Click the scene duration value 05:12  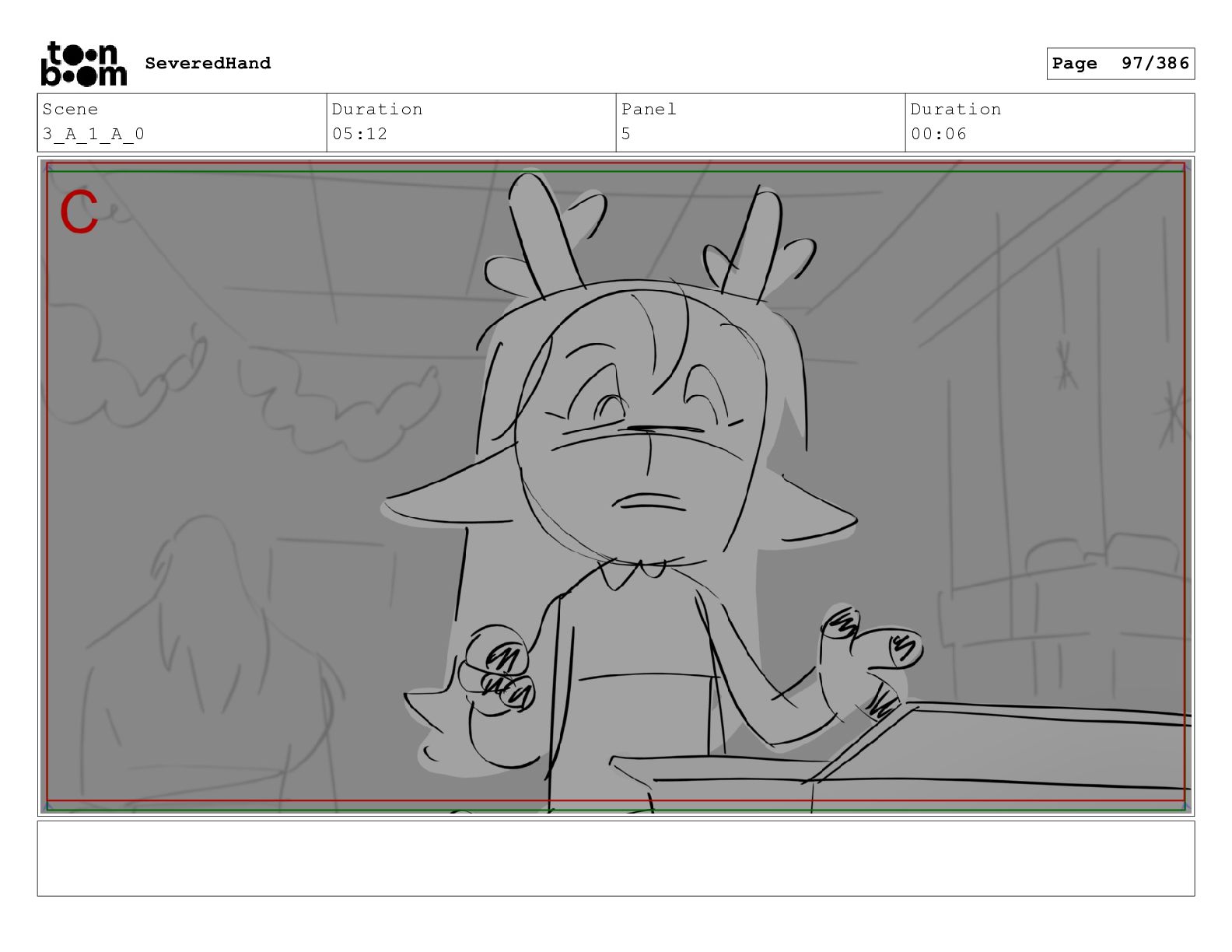pyautogui.click(x=359, y=134)
